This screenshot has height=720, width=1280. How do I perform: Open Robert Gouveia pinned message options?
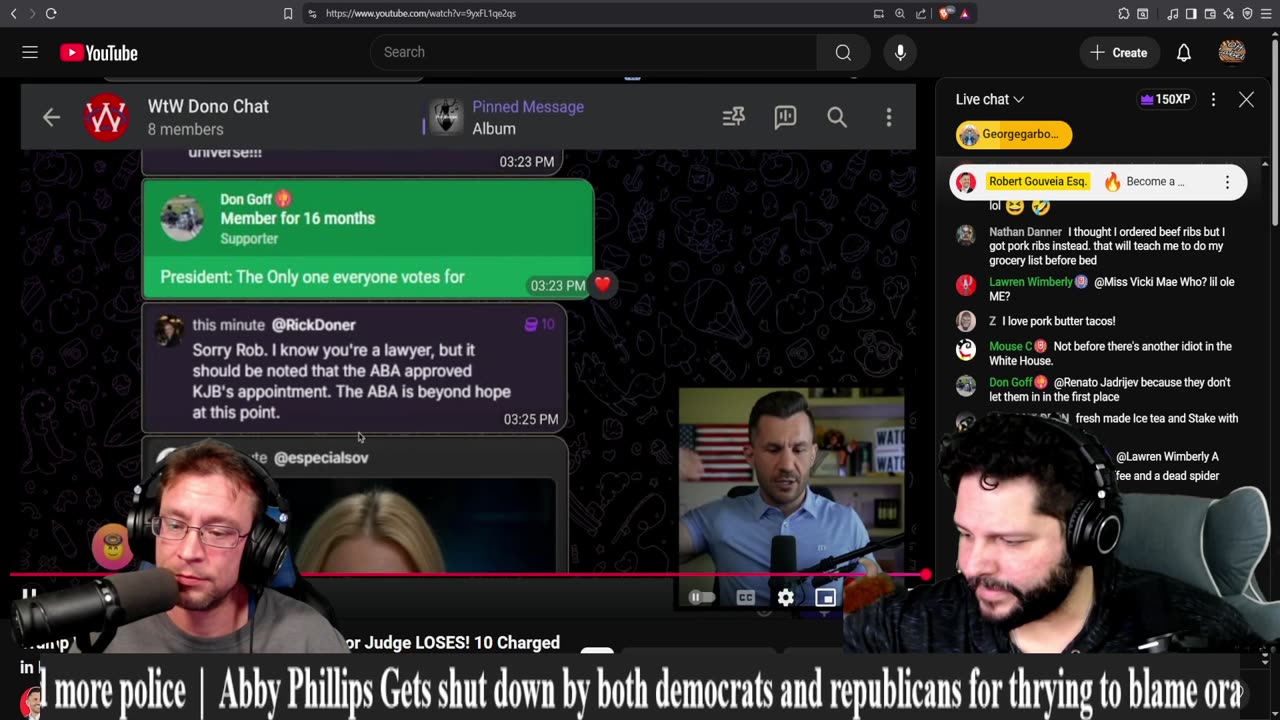[1227, 182]
